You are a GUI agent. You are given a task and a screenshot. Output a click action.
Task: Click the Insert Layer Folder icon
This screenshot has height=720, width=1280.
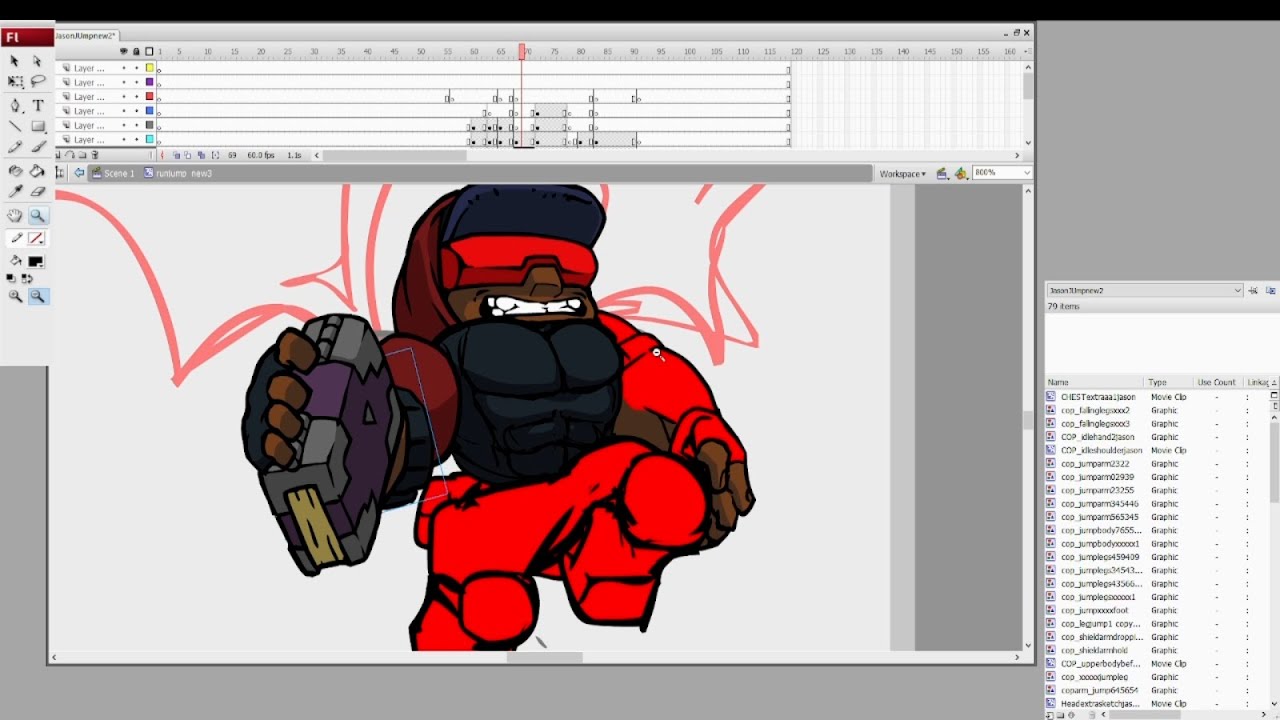pyautogui.click(x=82, y=155)
